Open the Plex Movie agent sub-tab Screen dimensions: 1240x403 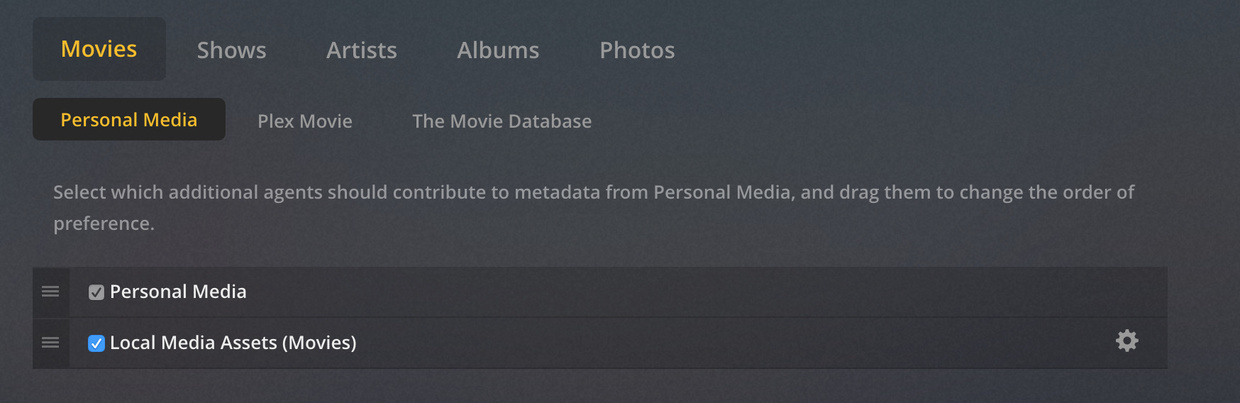coord(305,121)
